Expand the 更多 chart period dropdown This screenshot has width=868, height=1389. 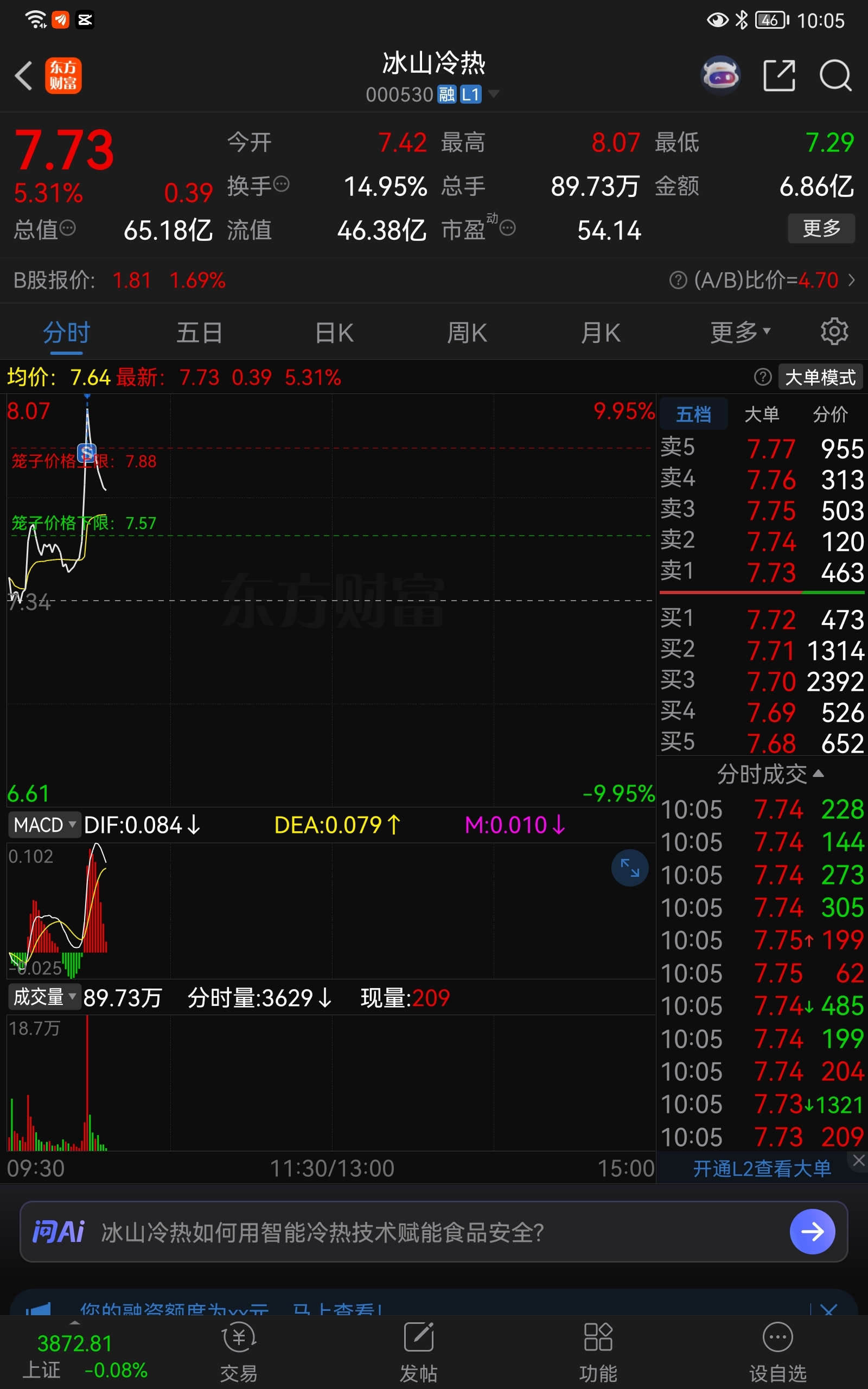[740, 332]
